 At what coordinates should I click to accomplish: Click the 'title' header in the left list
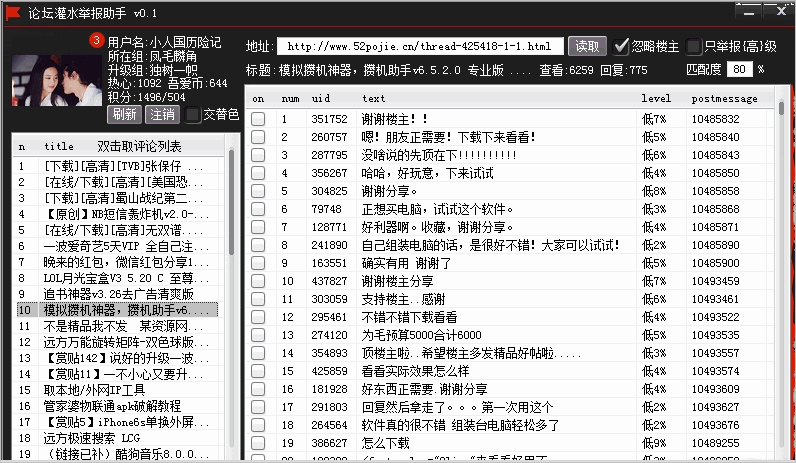(59, 146)
